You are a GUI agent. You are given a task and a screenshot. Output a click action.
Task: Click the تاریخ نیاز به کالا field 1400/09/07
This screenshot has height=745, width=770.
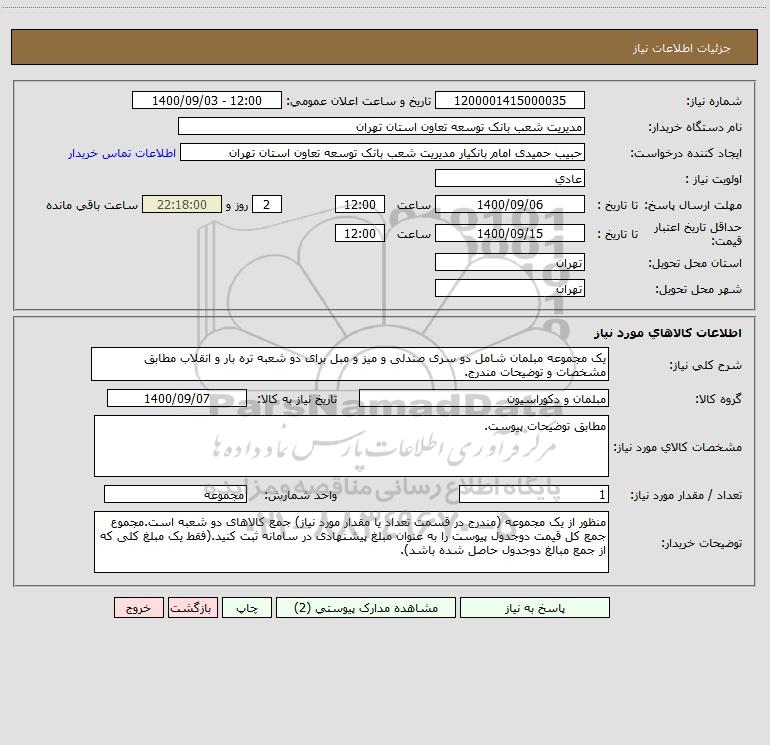tap(177, 398)
